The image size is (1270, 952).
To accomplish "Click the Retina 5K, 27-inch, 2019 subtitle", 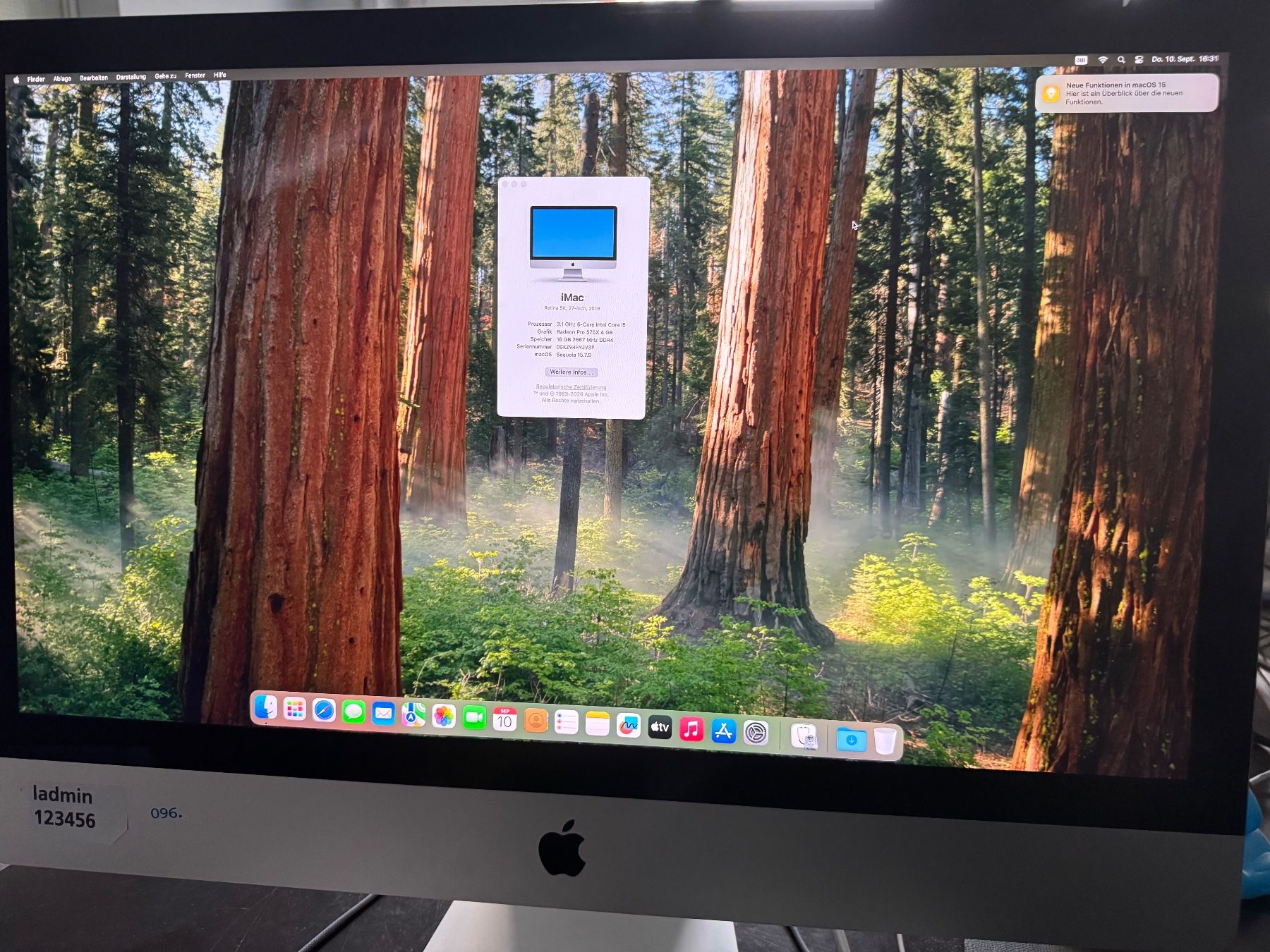I will [x=572, y=308].
